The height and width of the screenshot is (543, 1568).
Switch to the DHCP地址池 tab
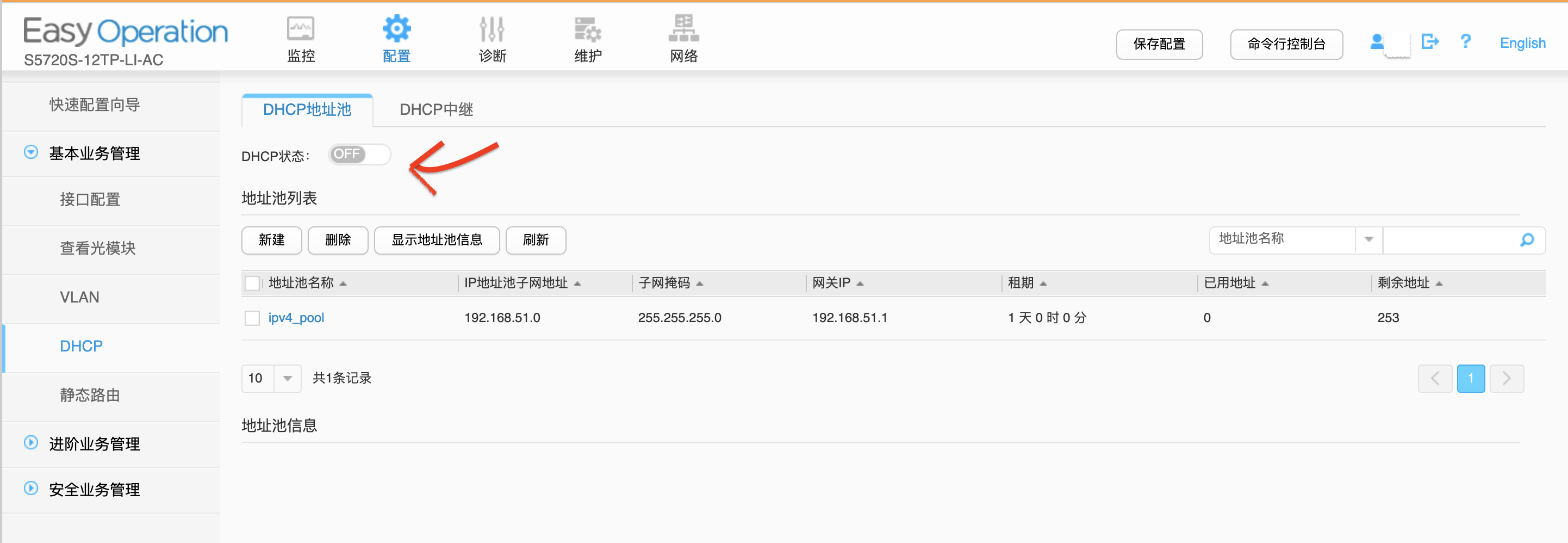[307, 110]
